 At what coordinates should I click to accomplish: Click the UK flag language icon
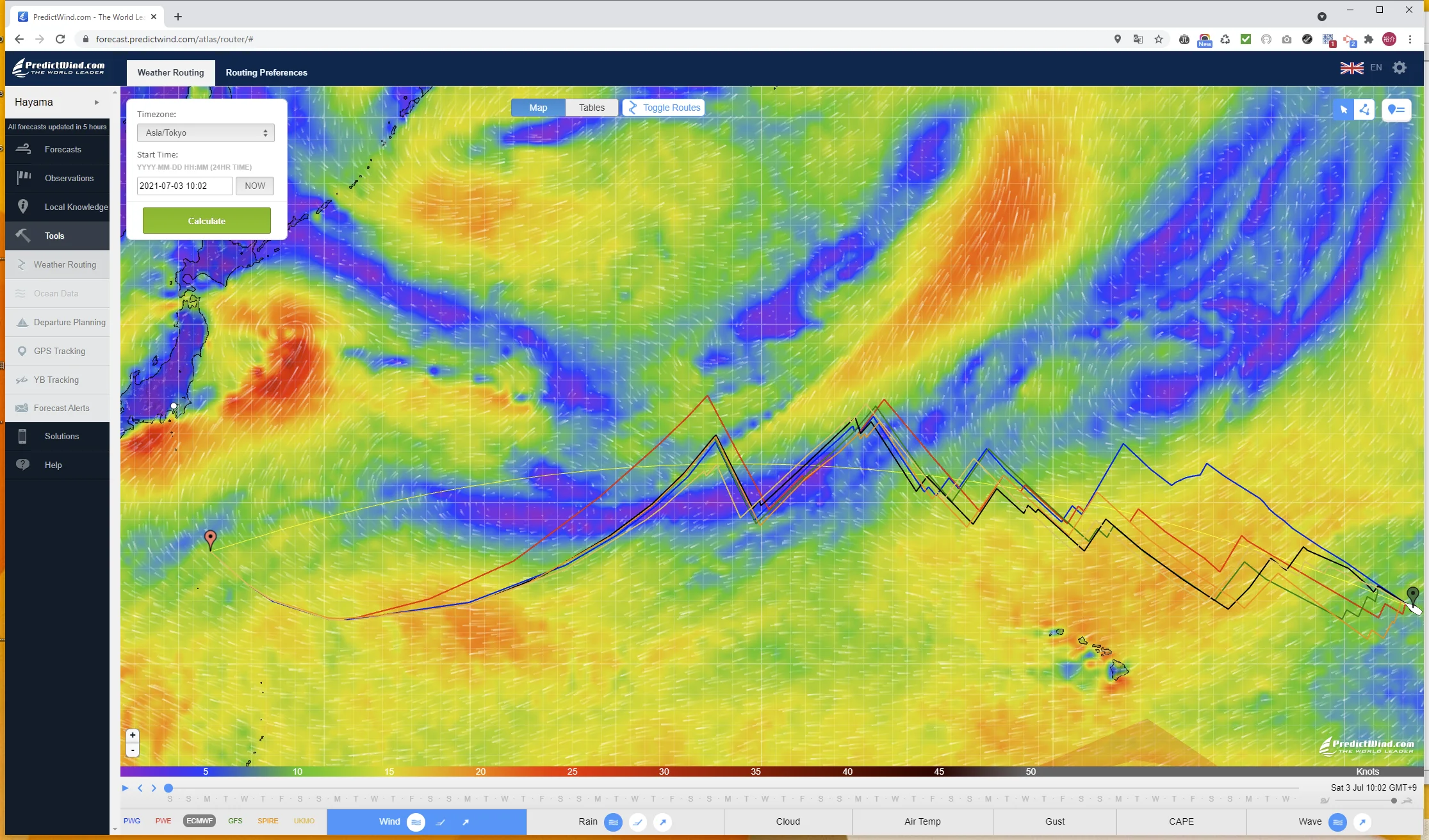[x=1351, y=68]
